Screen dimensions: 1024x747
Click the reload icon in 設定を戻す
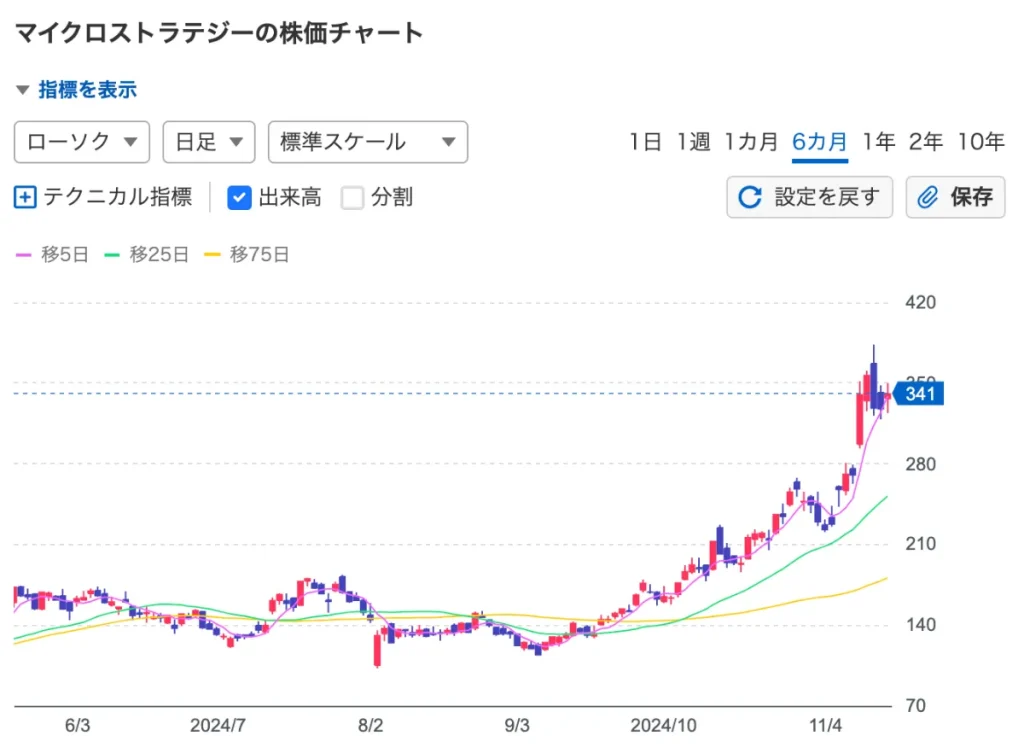click(x=750, y=197)
